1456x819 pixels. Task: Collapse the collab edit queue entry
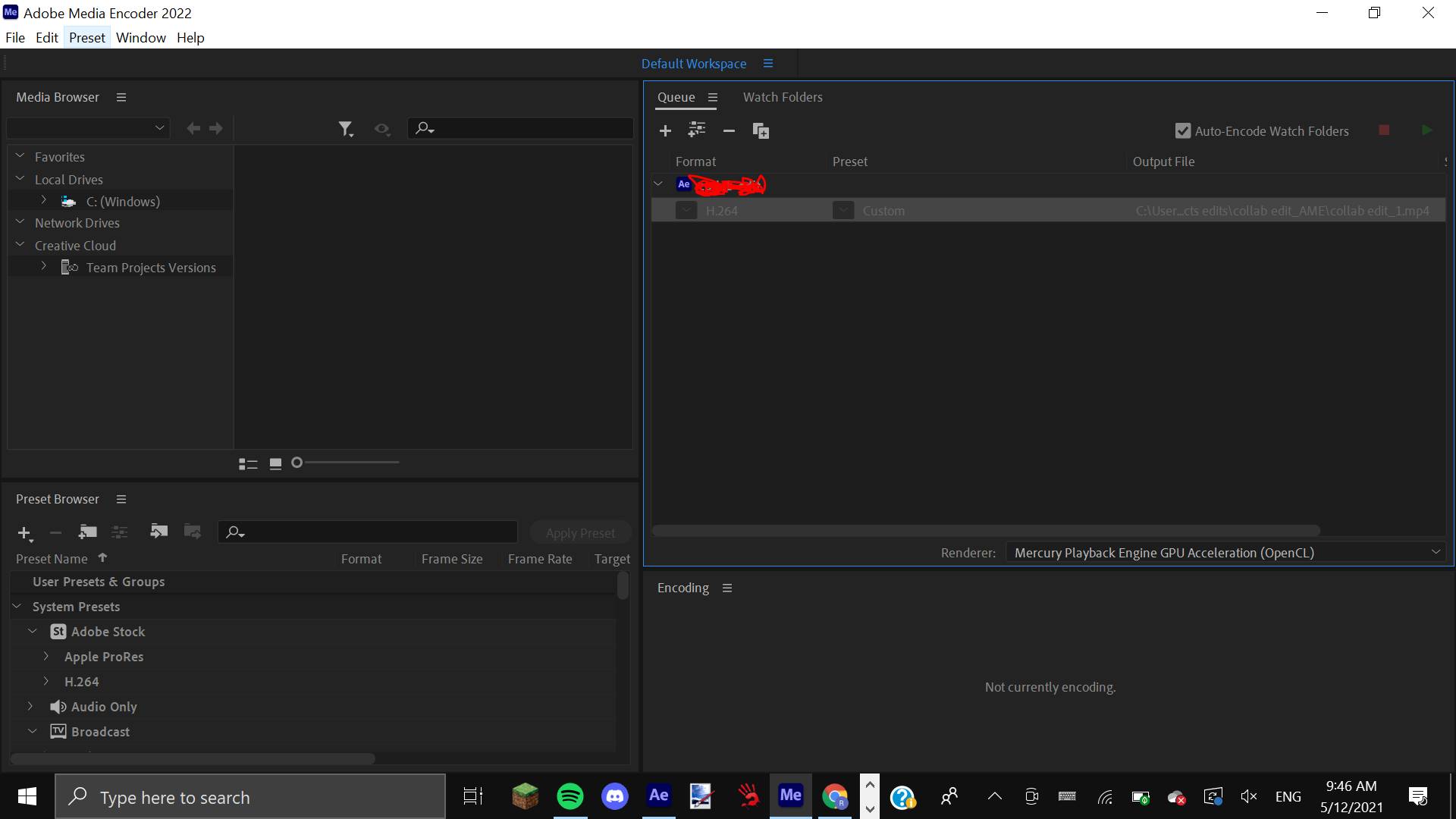657,183
